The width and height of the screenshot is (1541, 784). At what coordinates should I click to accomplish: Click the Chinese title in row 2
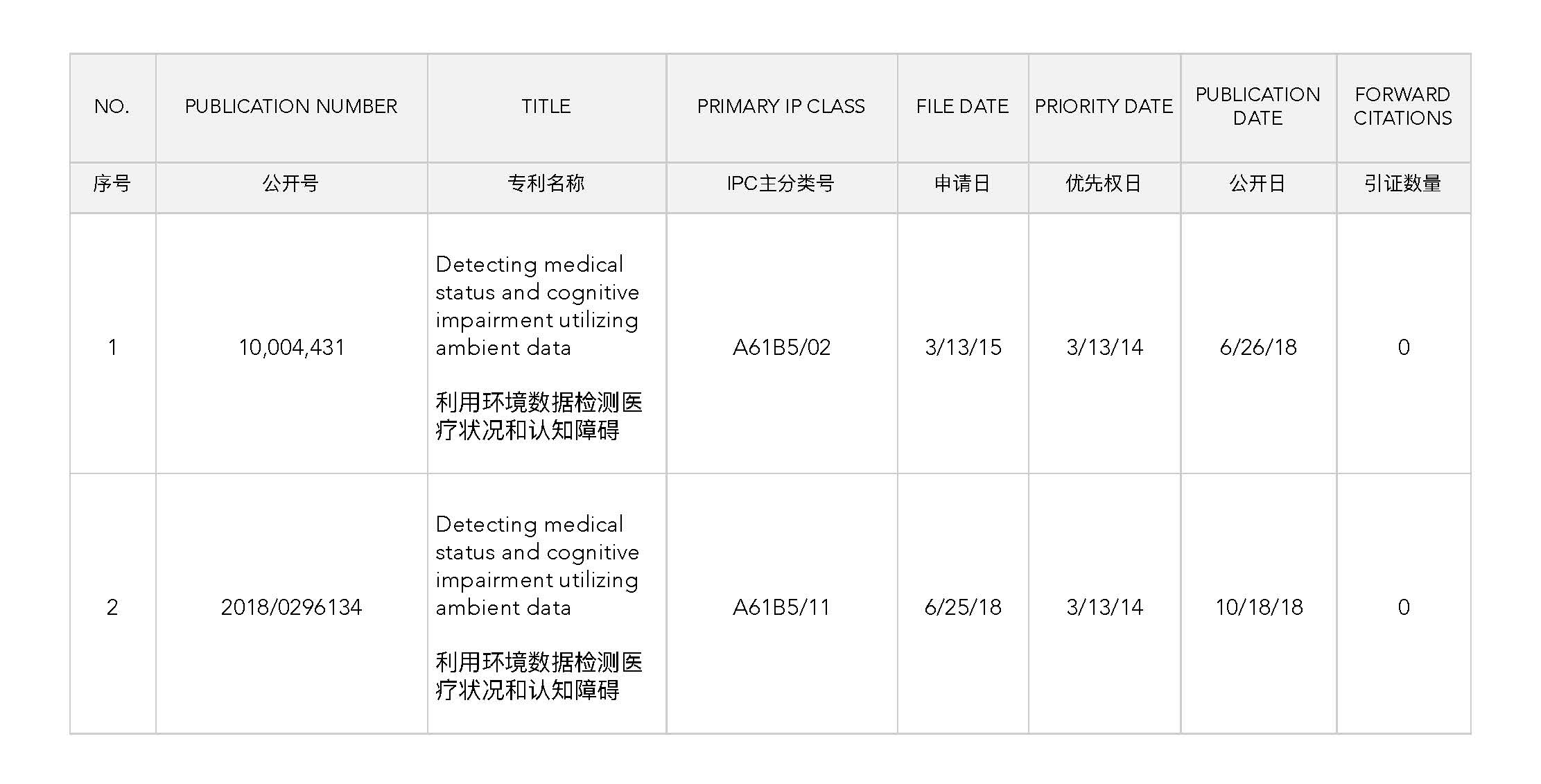(x=538, y=676)
